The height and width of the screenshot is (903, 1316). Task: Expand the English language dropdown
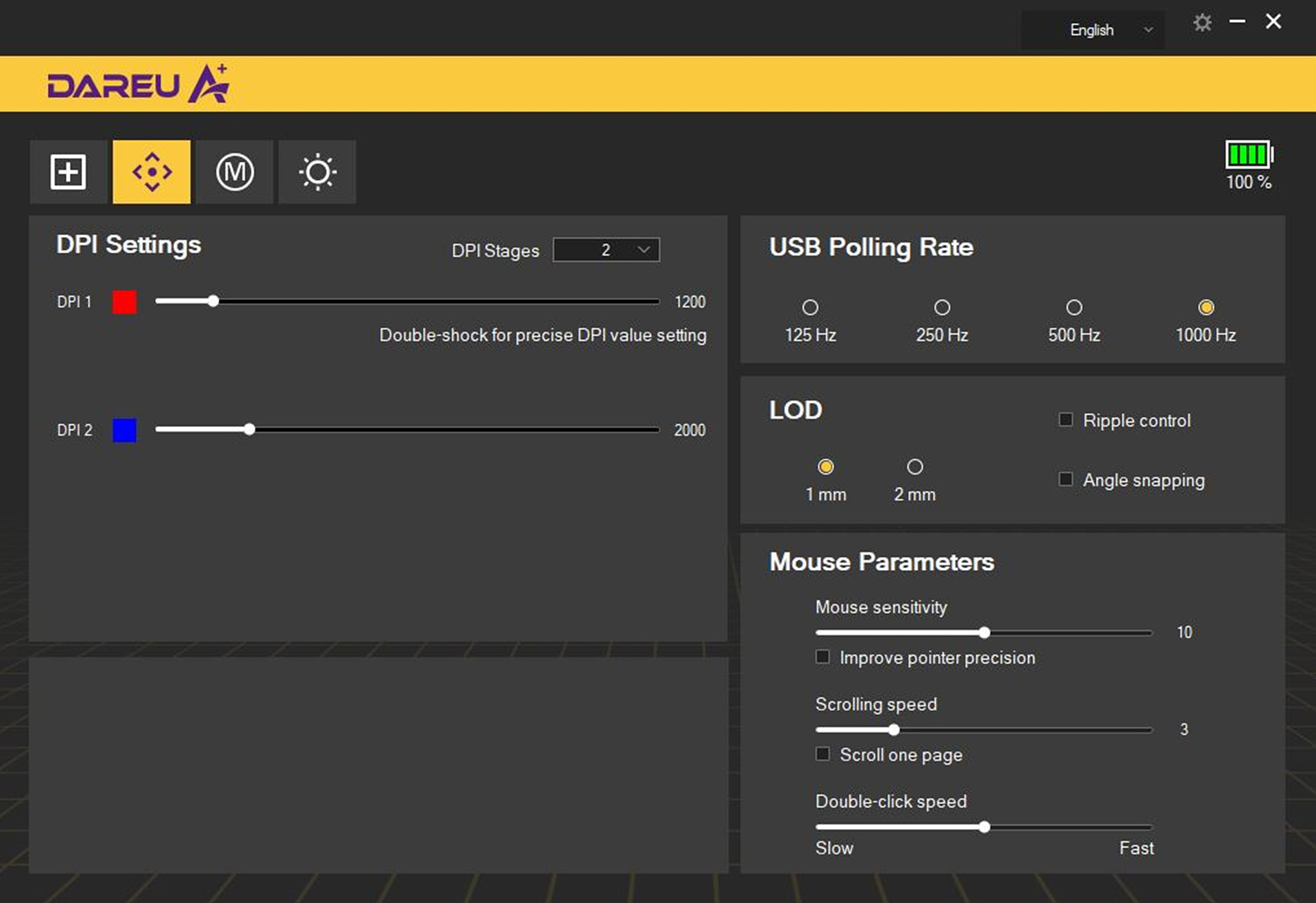[x=1093, y=30]
